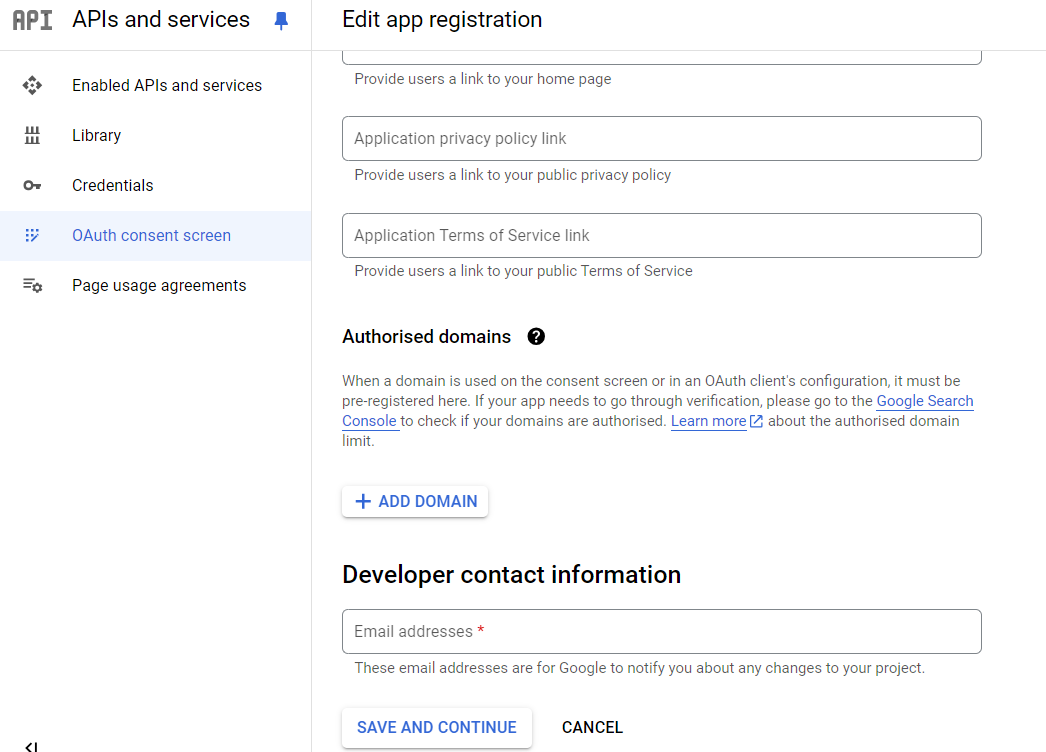
Task: Open the Credentials section
Action: (x=155, y=185)
